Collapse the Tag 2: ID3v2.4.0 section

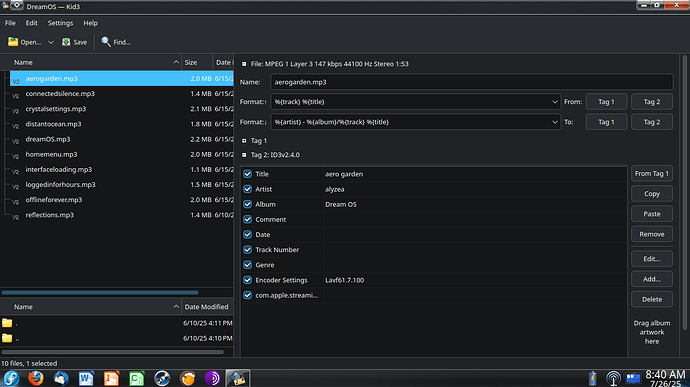coord(244,155)
